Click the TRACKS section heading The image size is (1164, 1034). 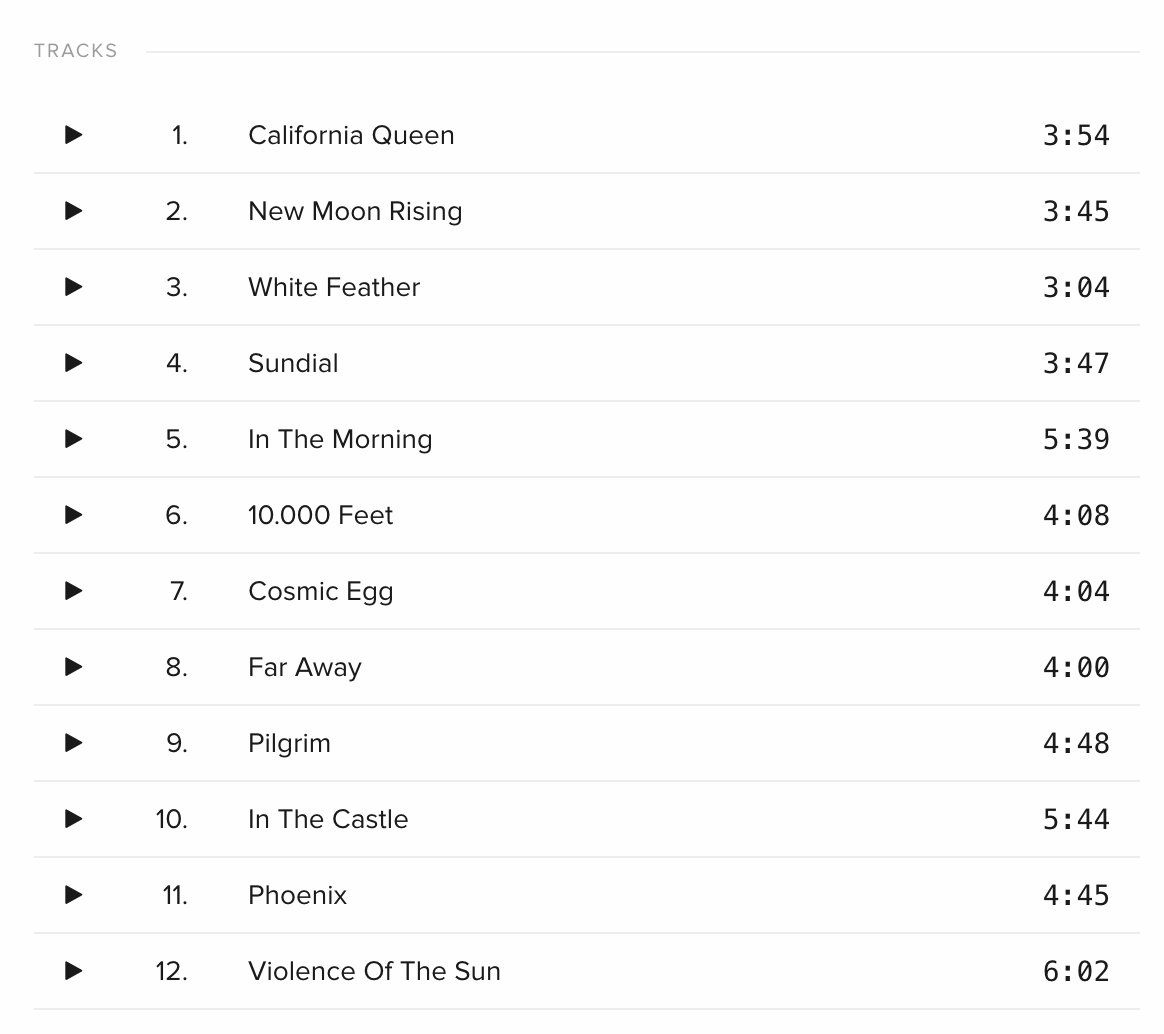[76, 50]
